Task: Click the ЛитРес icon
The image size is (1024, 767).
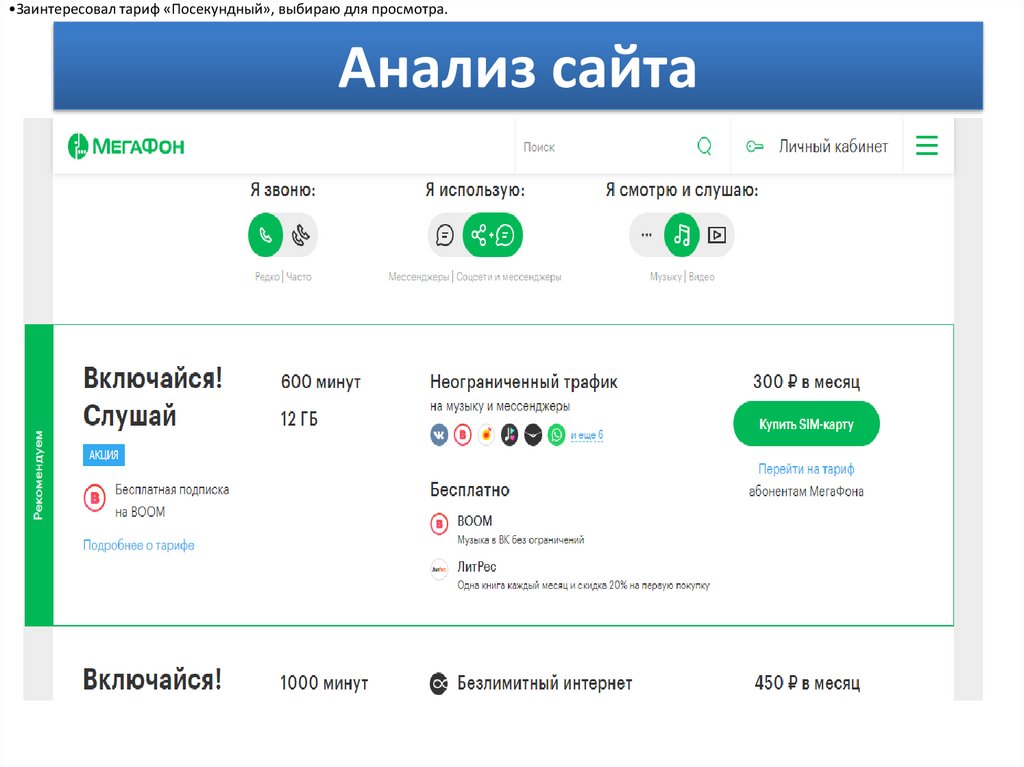Action: click(440, 569)
